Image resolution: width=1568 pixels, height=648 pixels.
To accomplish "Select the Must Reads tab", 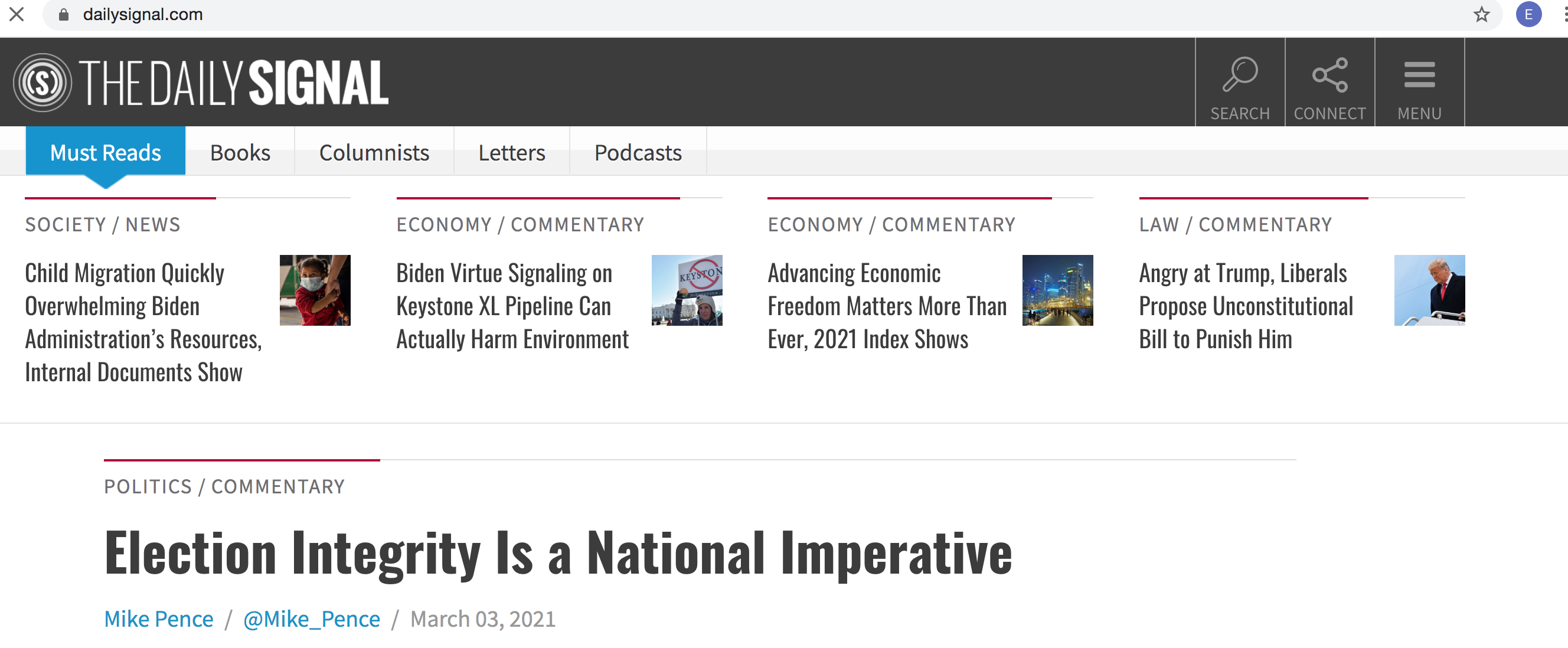I will 105,152.
